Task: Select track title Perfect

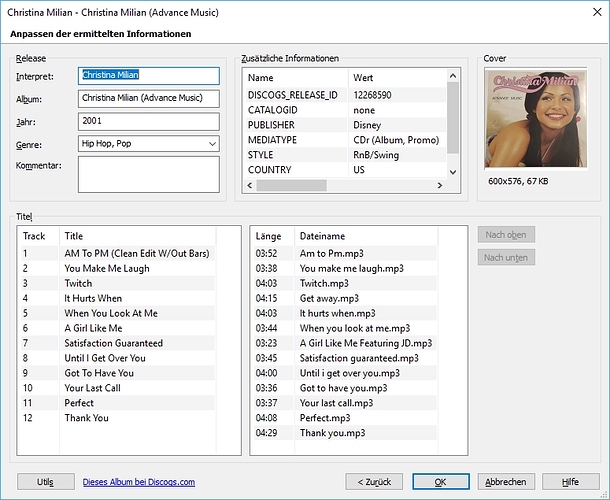Action: tap(79, 403)
